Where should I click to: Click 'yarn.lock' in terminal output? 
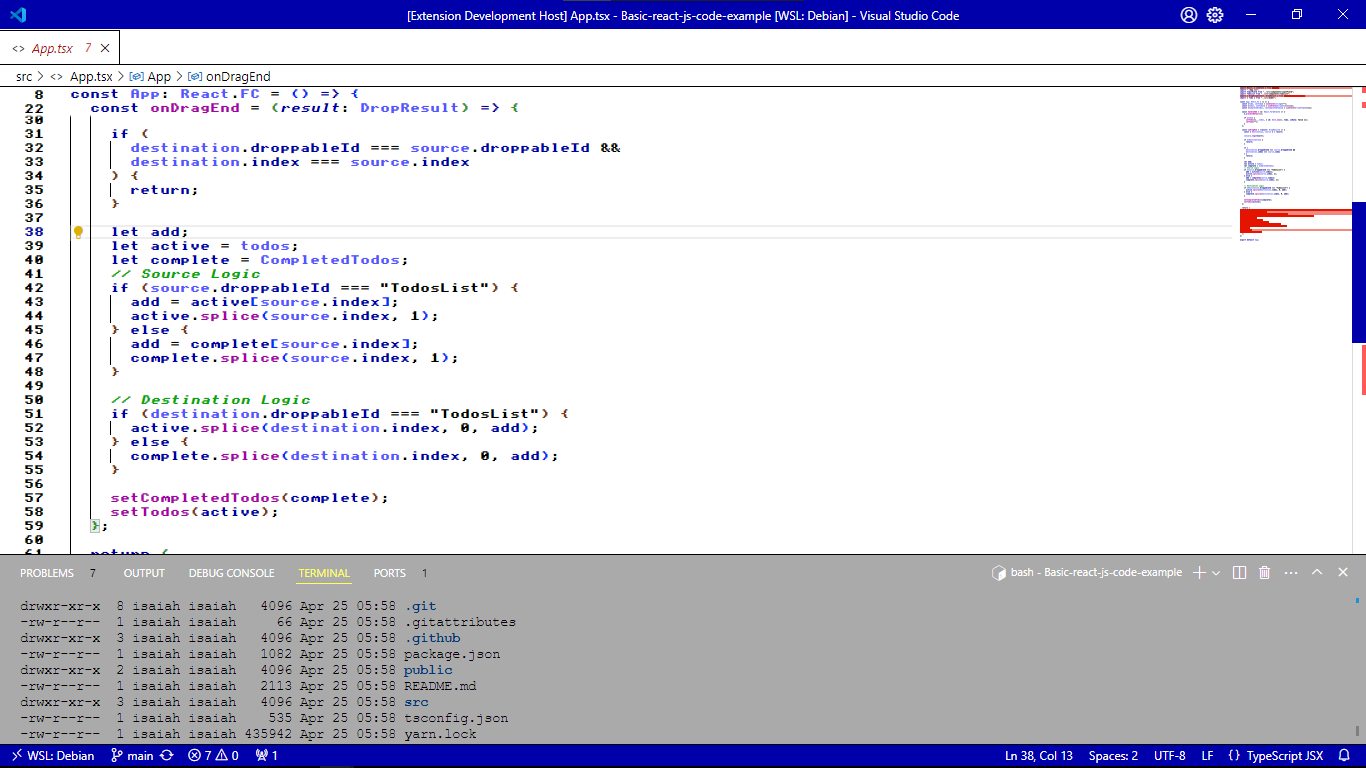(440, 734)
